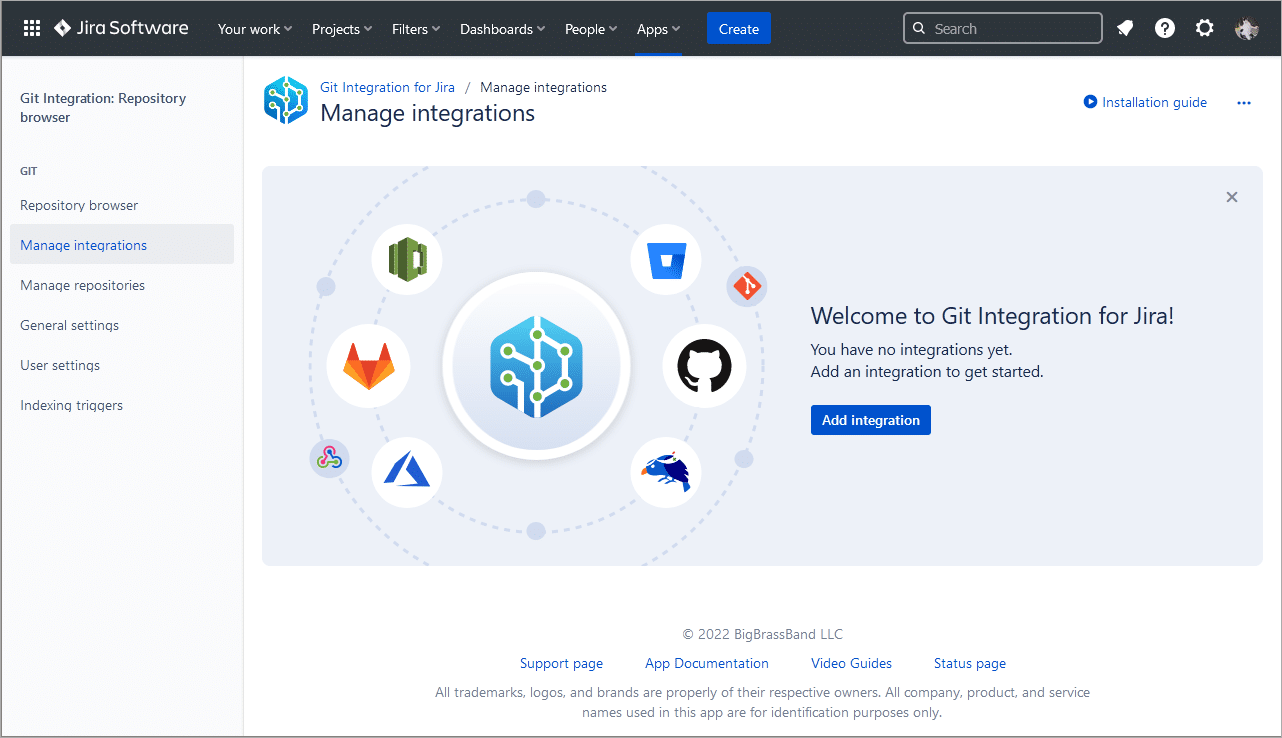1282x738 pixels.
Task: Open the app switcher grid icon
Action: tap(32, 28)
